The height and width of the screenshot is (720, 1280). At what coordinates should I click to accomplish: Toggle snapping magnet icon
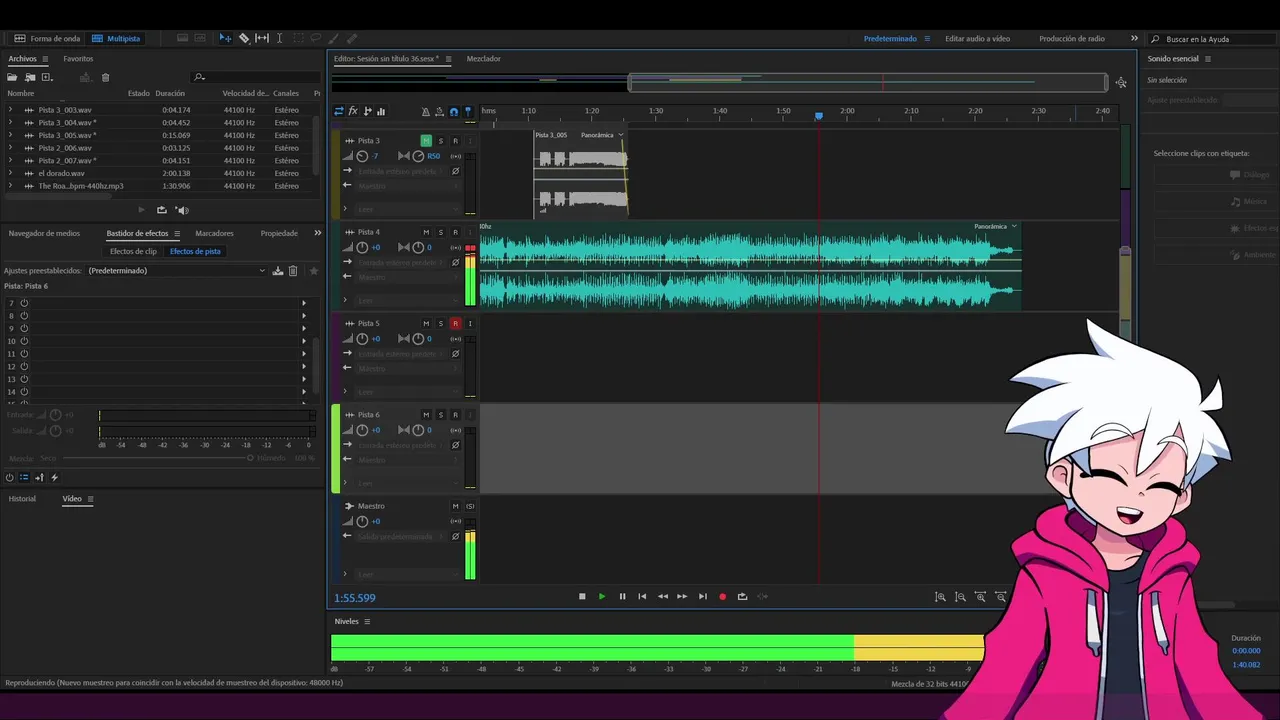(454, 112)
